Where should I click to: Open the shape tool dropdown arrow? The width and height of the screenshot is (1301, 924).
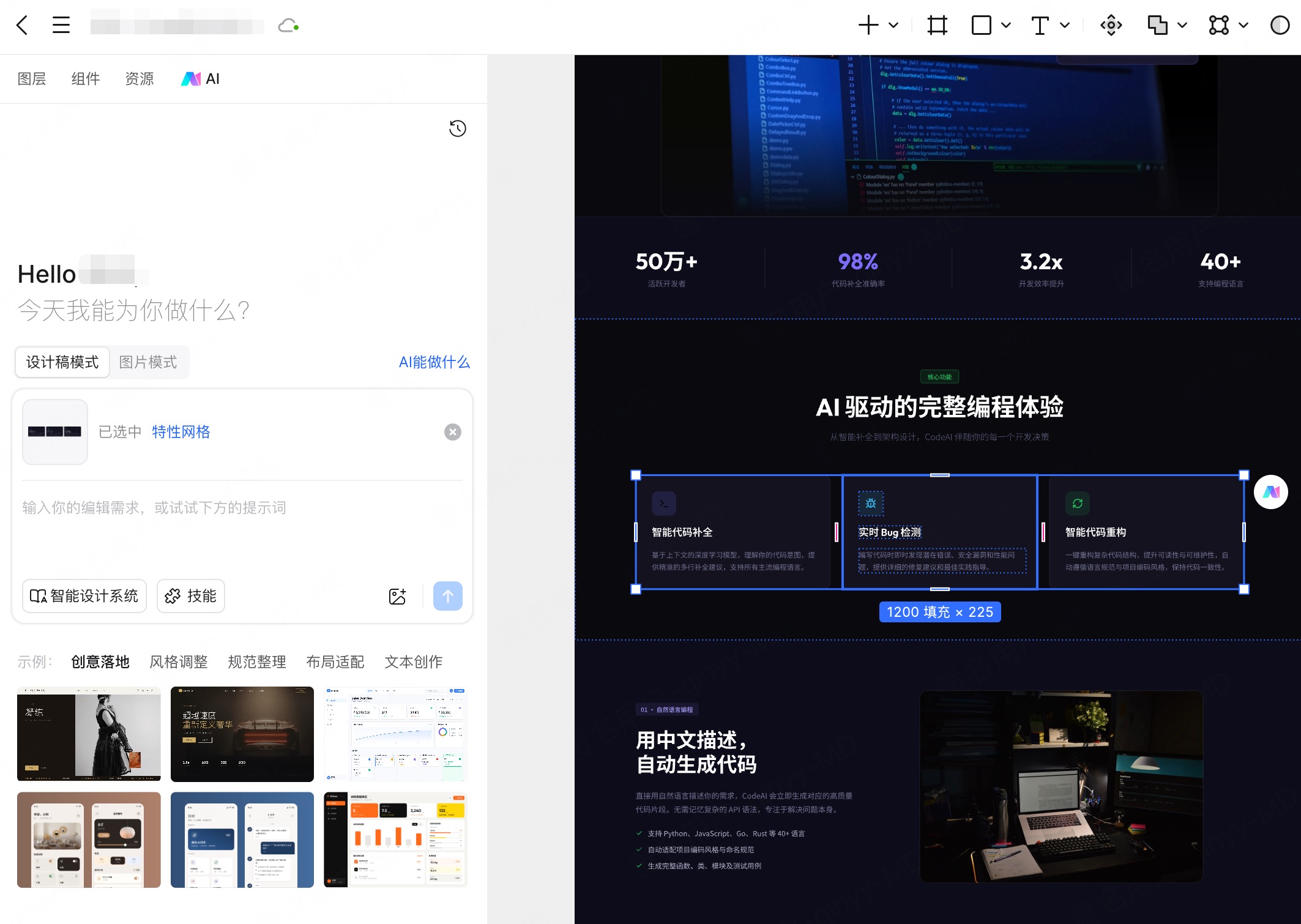tap(1005, 25)
